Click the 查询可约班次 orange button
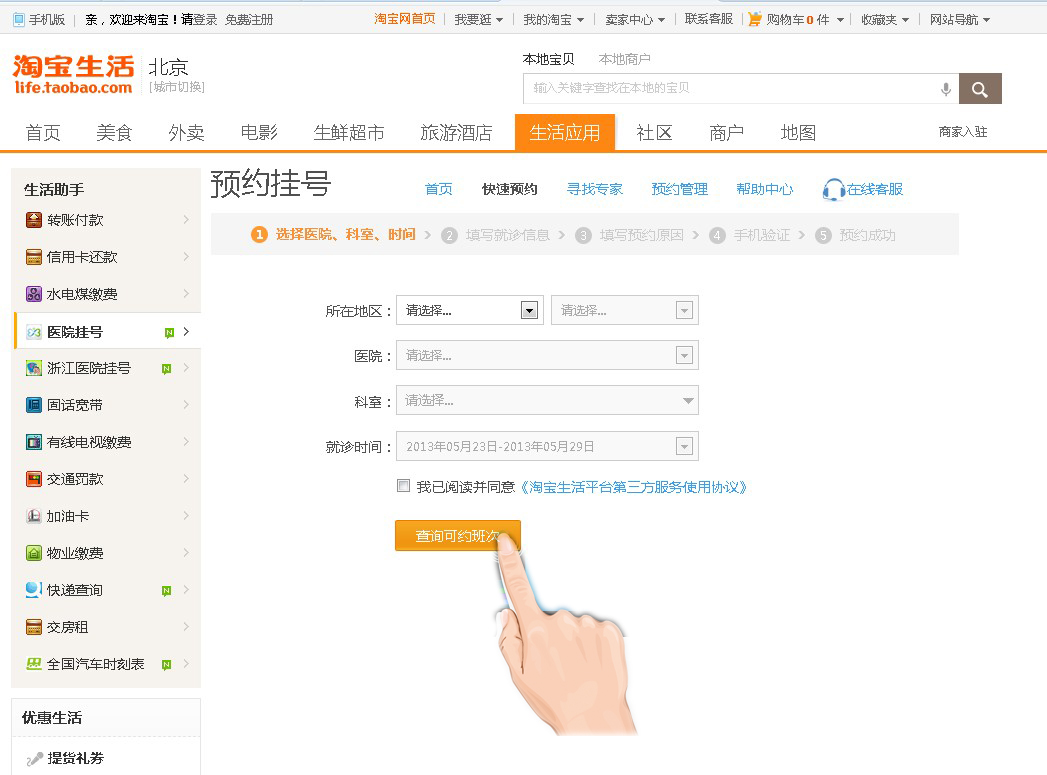This screenshot has height=775, width=1047. tap(457, 536)
